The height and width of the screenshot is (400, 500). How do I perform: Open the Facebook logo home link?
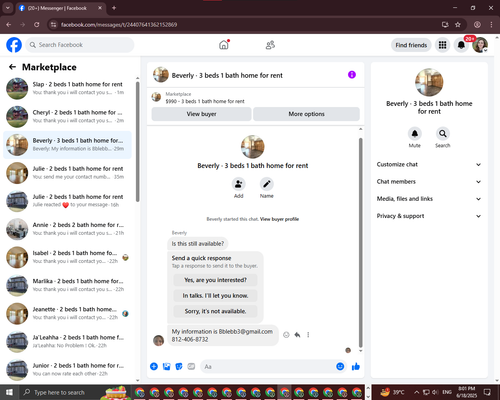(x=14, y=45)
